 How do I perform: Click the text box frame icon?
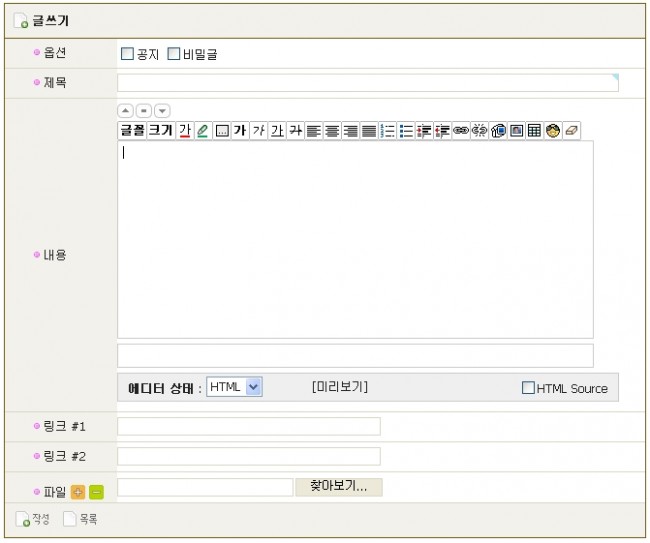pyautogui.click(x=222, y=131)
